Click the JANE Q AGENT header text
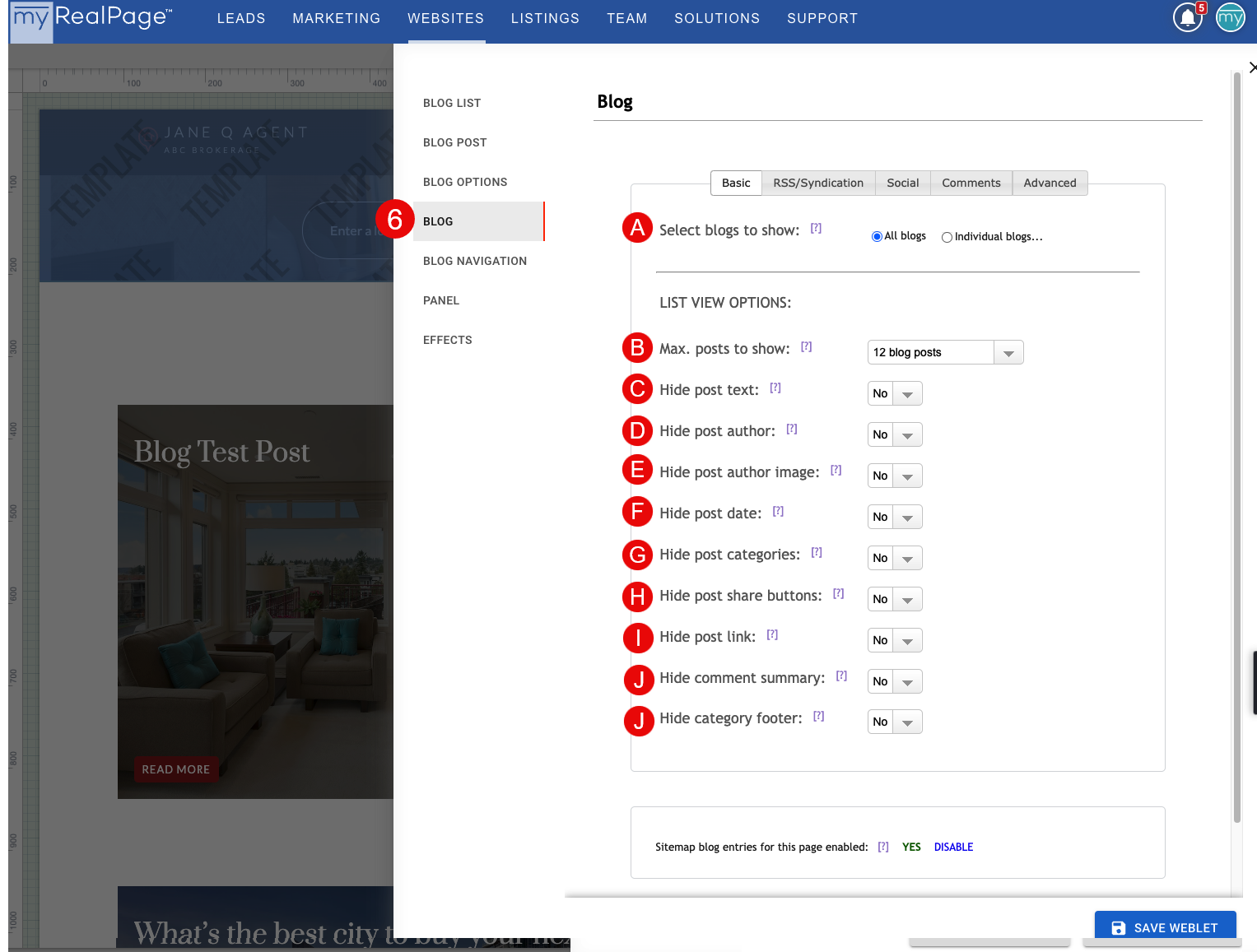The height and width of the screenshot is (952, 1257). (235, 132)
